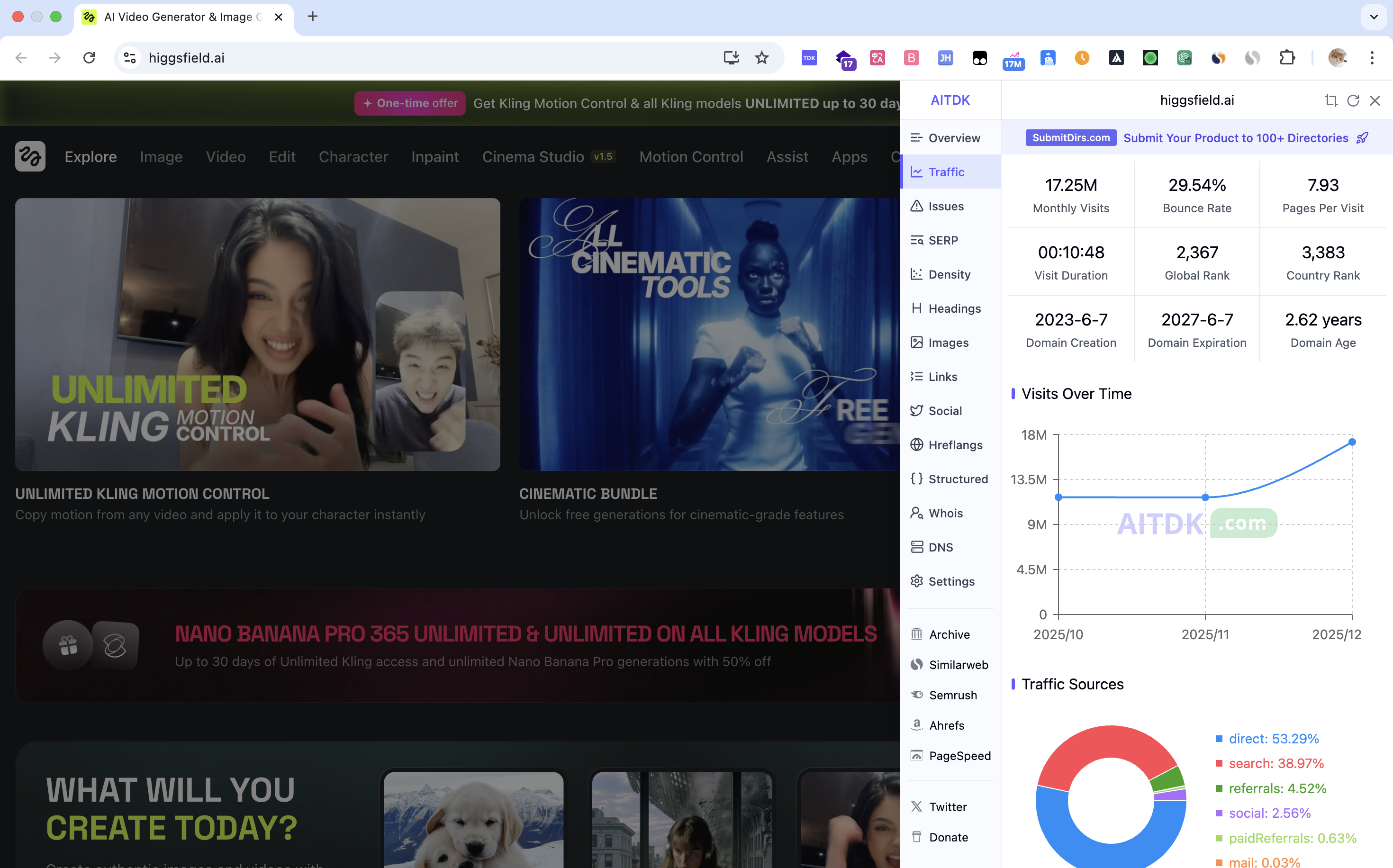
Task: Bookmark this page with the star icon
Action: pos(761,57)
